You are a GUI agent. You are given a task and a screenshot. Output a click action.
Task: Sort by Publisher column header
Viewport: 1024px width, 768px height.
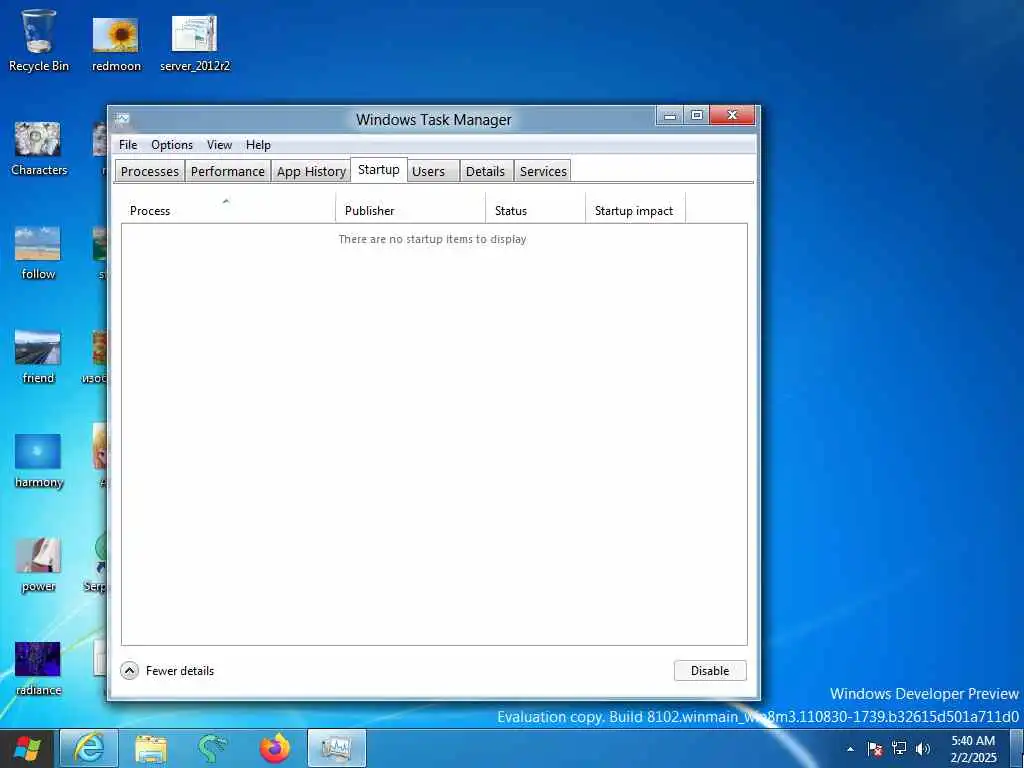coord(411,208)
